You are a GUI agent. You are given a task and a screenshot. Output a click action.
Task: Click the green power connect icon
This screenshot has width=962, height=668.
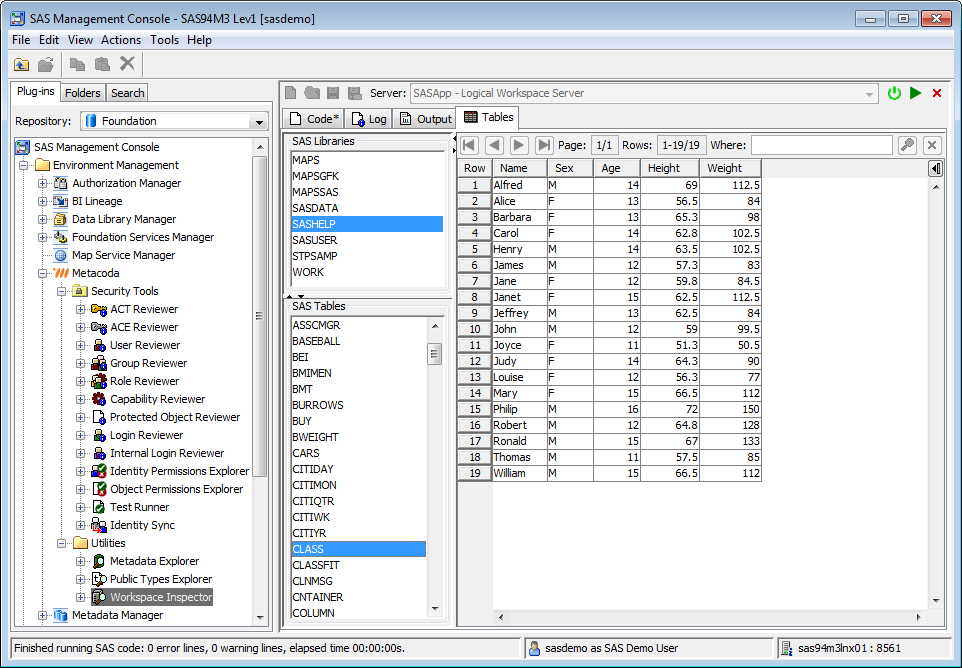click(x=895, y=93)
